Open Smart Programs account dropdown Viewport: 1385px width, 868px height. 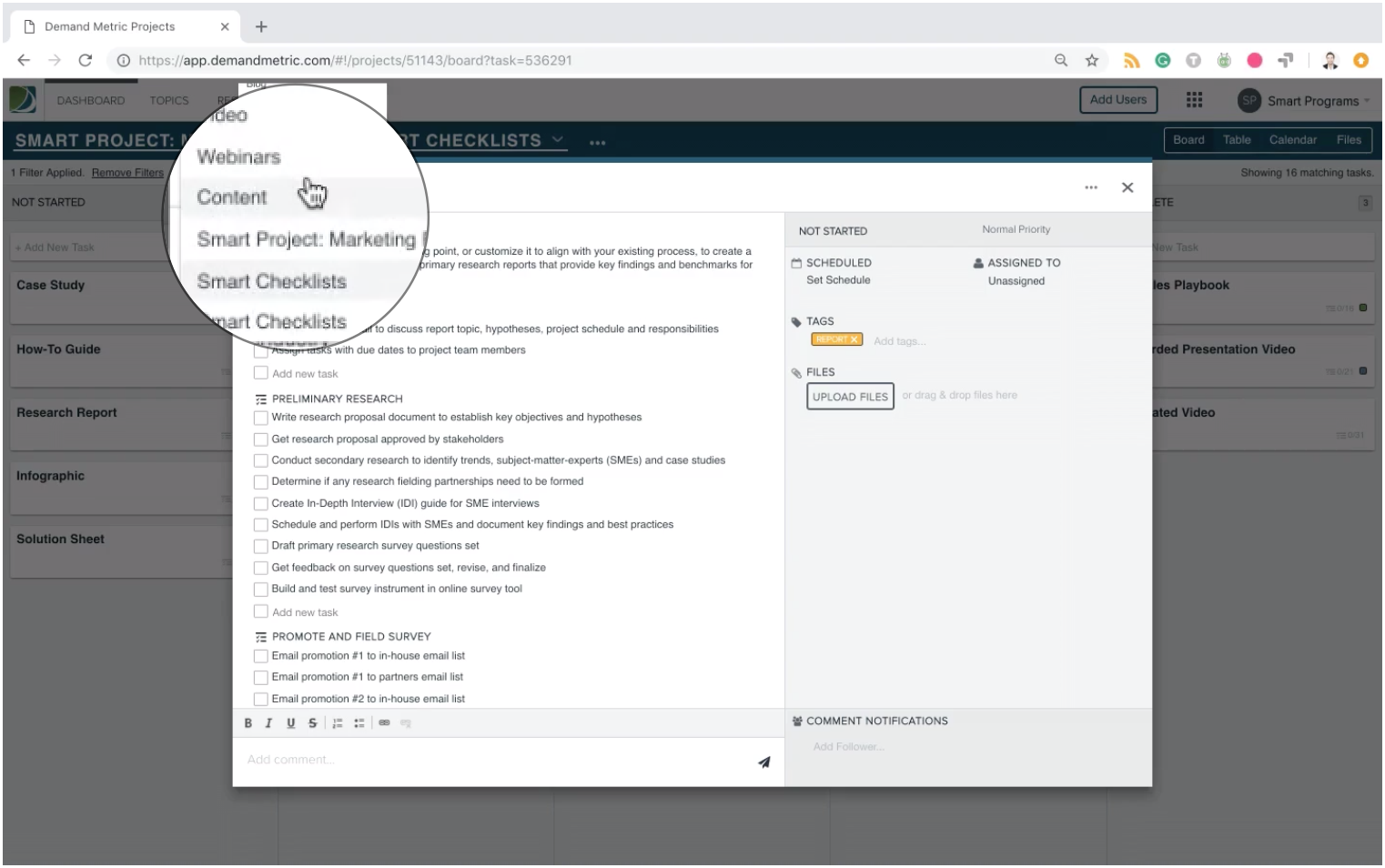[1319, 101]
